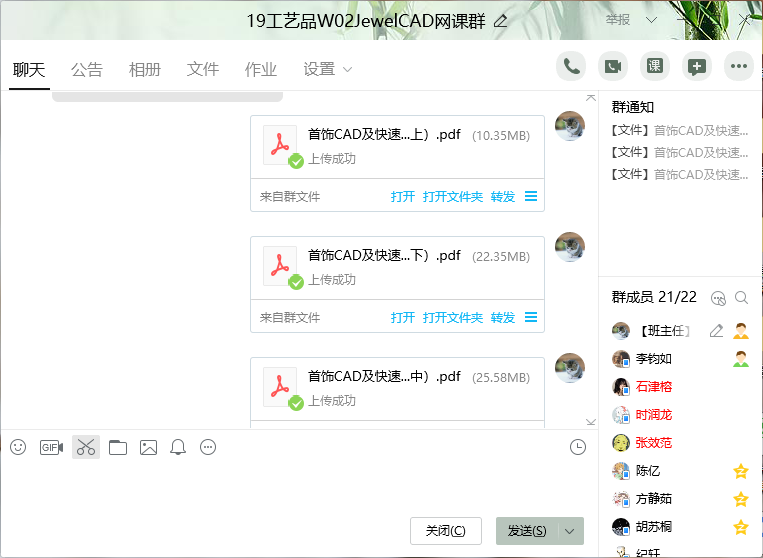Click the admin badge next to 李钧如
Viewport: 763px width, 558px height.
741,359
